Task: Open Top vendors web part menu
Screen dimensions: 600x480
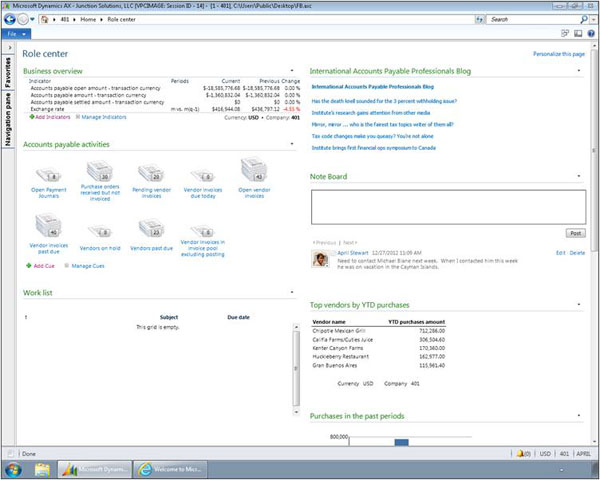Action: (579, 304)
